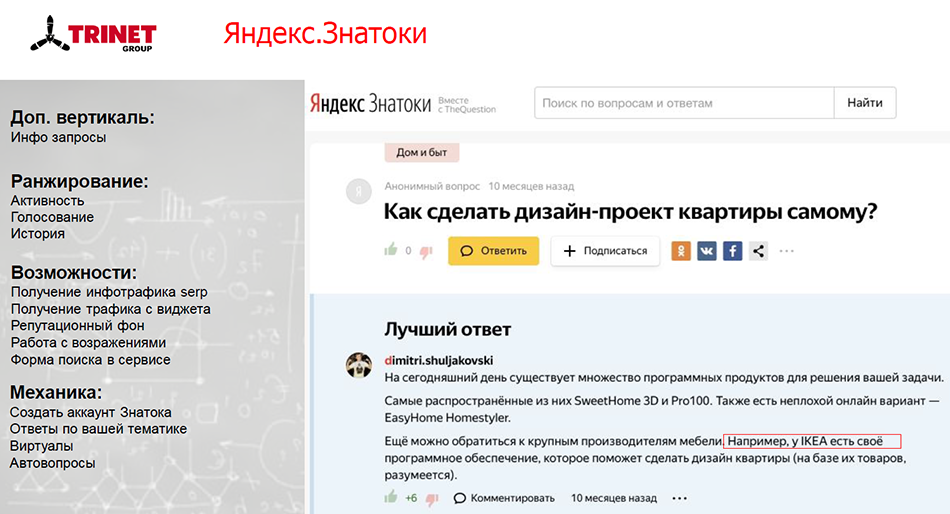The height and width of the screenshot is (514, 950).
Task: Click the Форма поиска в сервисе line
Action: [x=91, y=360]
